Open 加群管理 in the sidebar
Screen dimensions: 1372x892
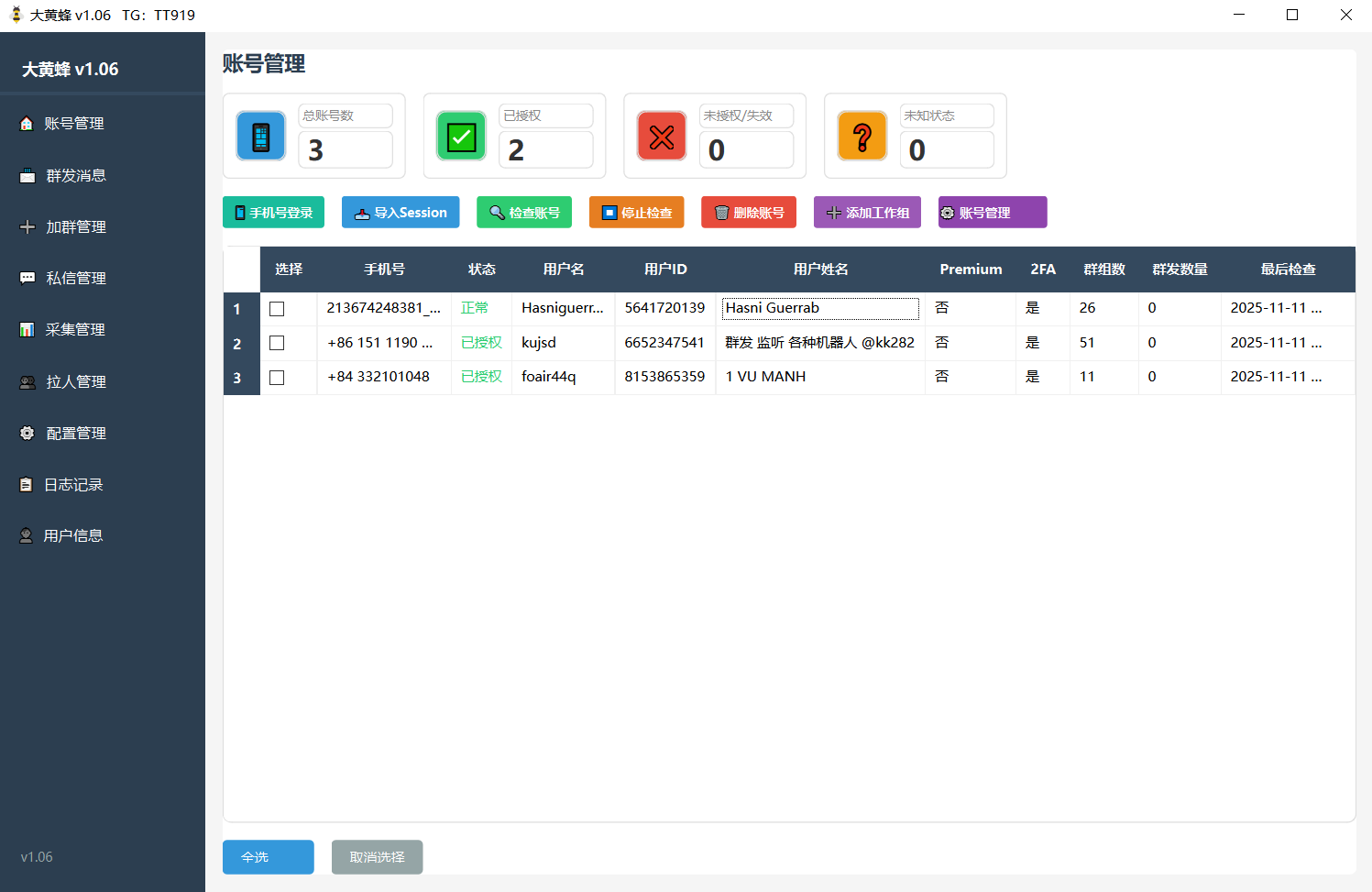pos(76,227)
